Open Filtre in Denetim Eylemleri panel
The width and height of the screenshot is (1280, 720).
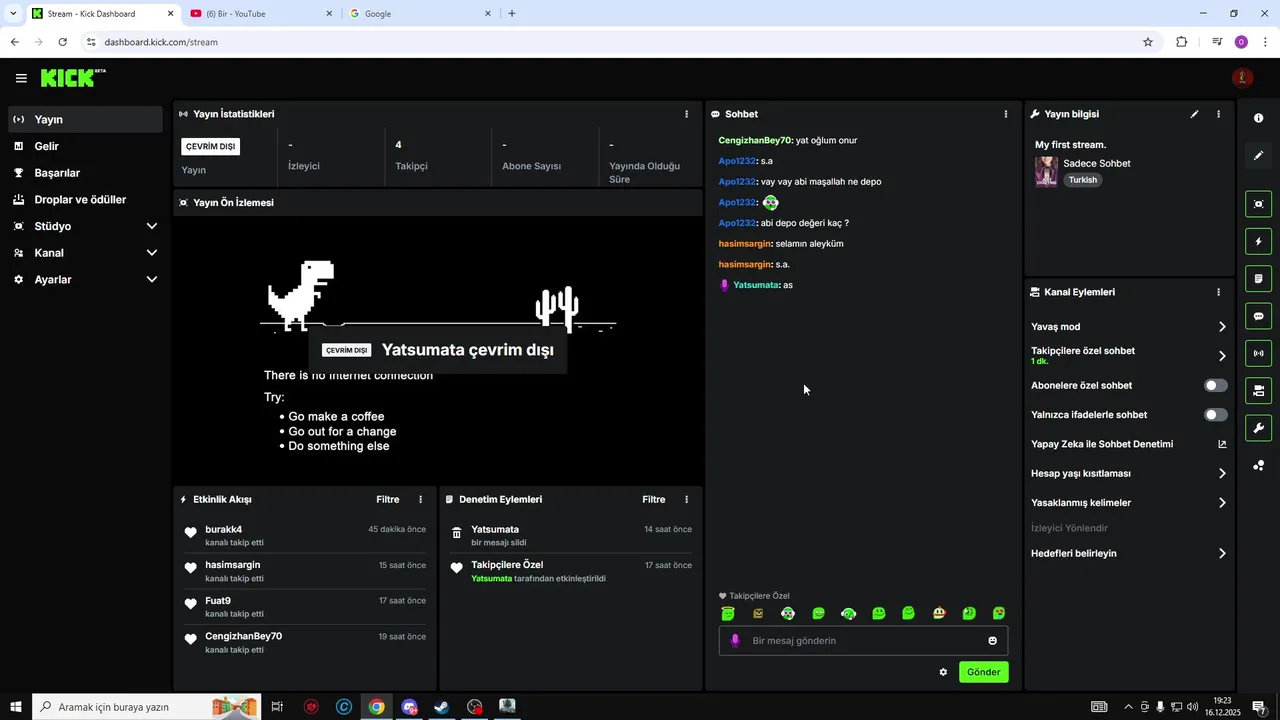[x=654, y=499]
